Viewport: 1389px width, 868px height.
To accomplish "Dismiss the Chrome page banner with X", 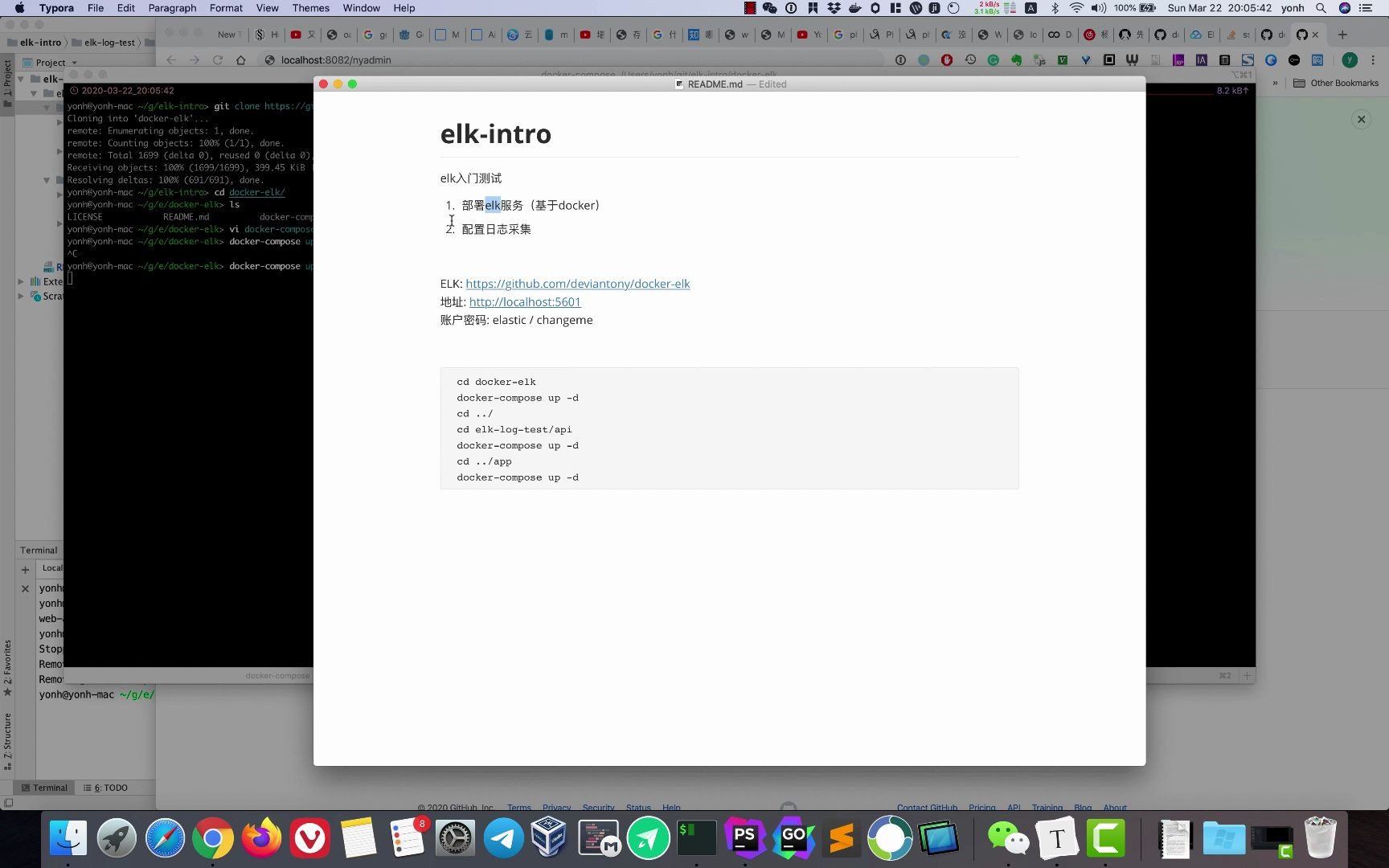I will click(x=1361, y=119).
